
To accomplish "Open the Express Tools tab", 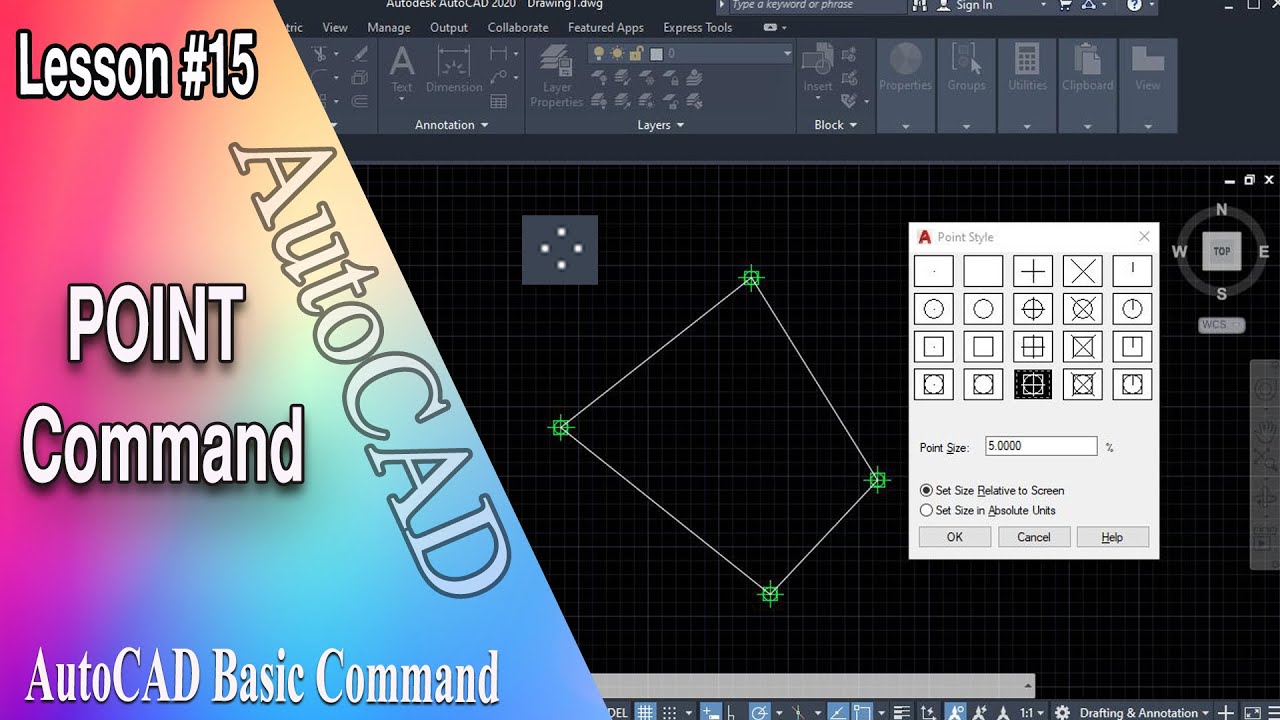I will point(698,27).
